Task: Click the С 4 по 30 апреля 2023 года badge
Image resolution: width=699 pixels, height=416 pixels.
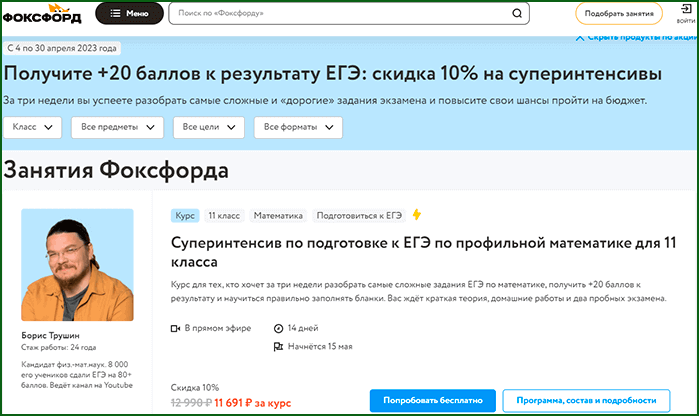Action: tap(62, 48)
